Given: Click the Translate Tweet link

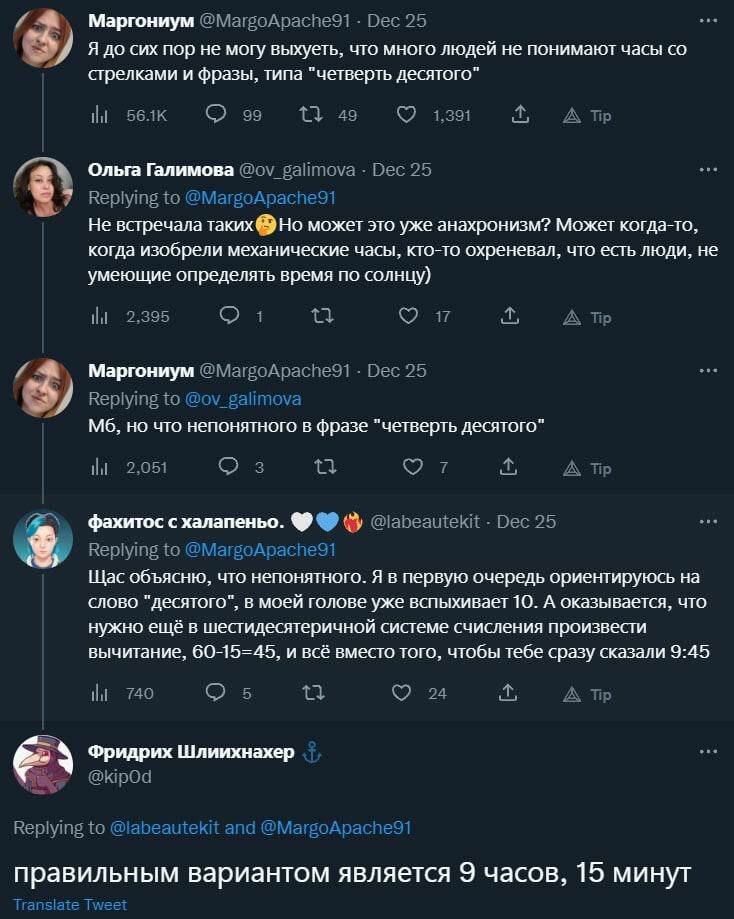Looking at the screenshot, I should pyautogui.click(x=70, y=905).
